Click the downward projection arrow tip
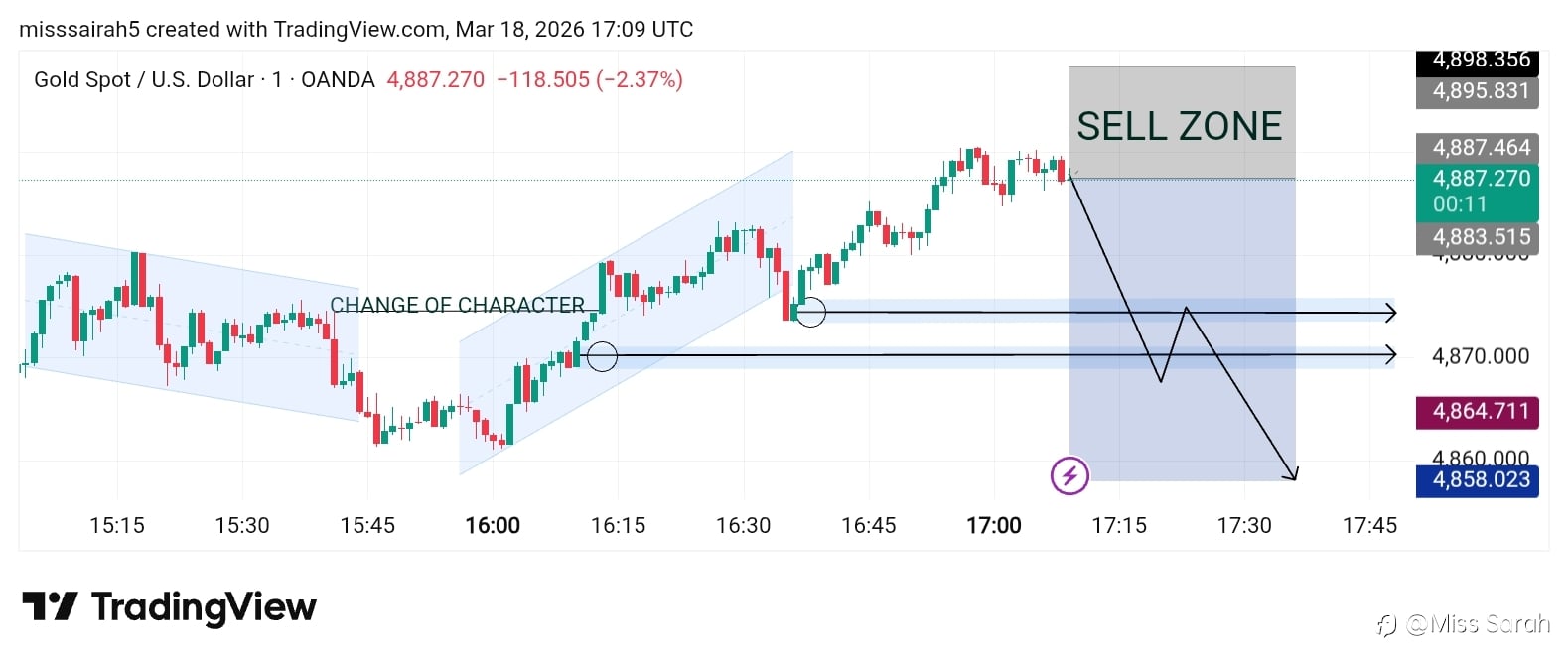Viewport: 1568px width, 663px height. 1293,476
